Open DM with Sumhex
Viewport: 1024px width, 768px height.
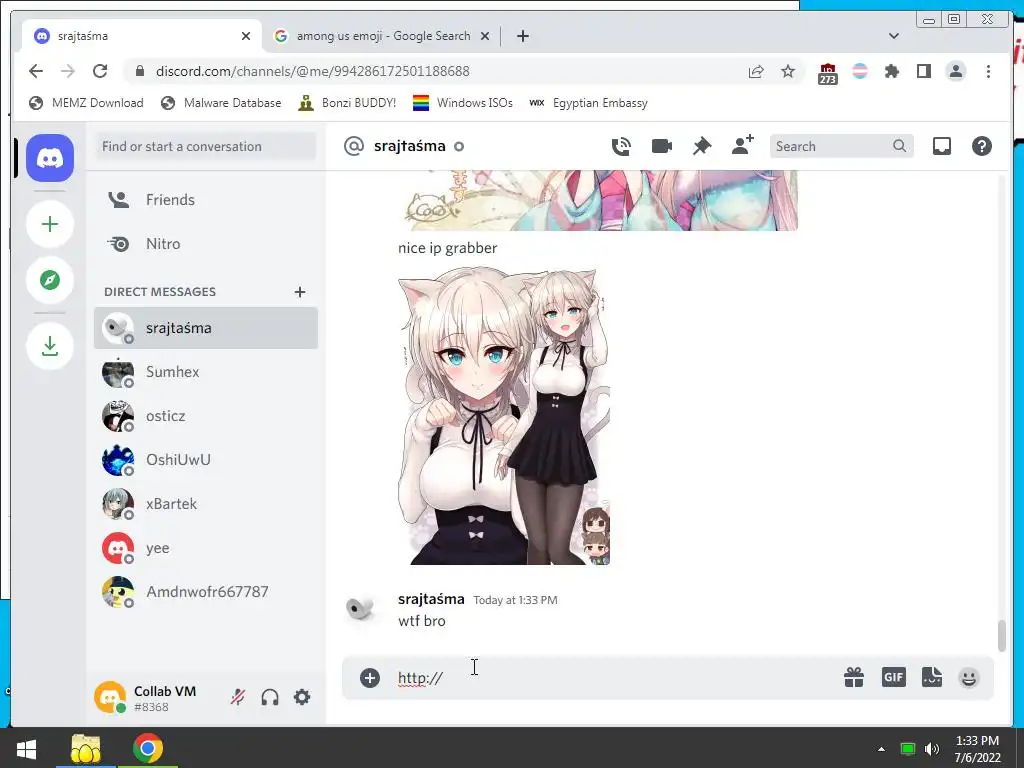206,372
